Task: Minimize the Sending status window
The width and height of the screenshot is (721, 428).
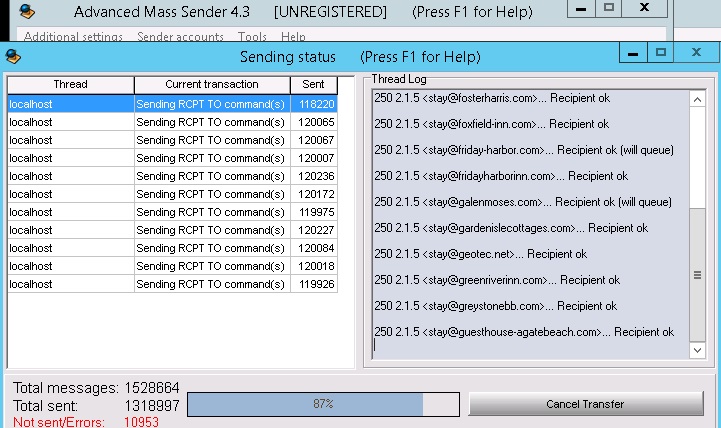Action: [633, 53]
